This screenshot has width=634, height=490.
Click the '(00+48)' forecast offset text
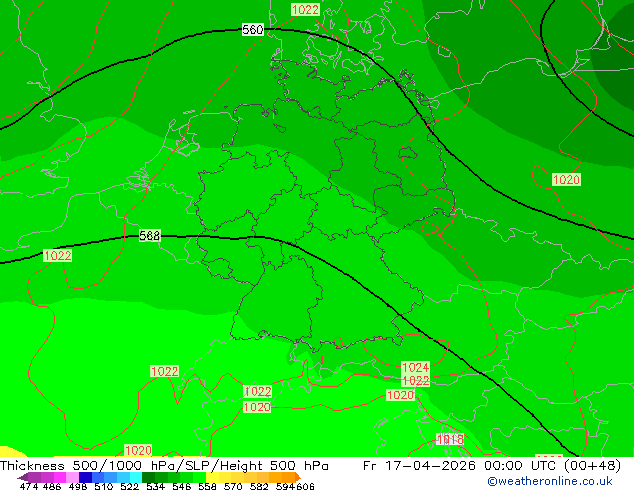point(592,466)
